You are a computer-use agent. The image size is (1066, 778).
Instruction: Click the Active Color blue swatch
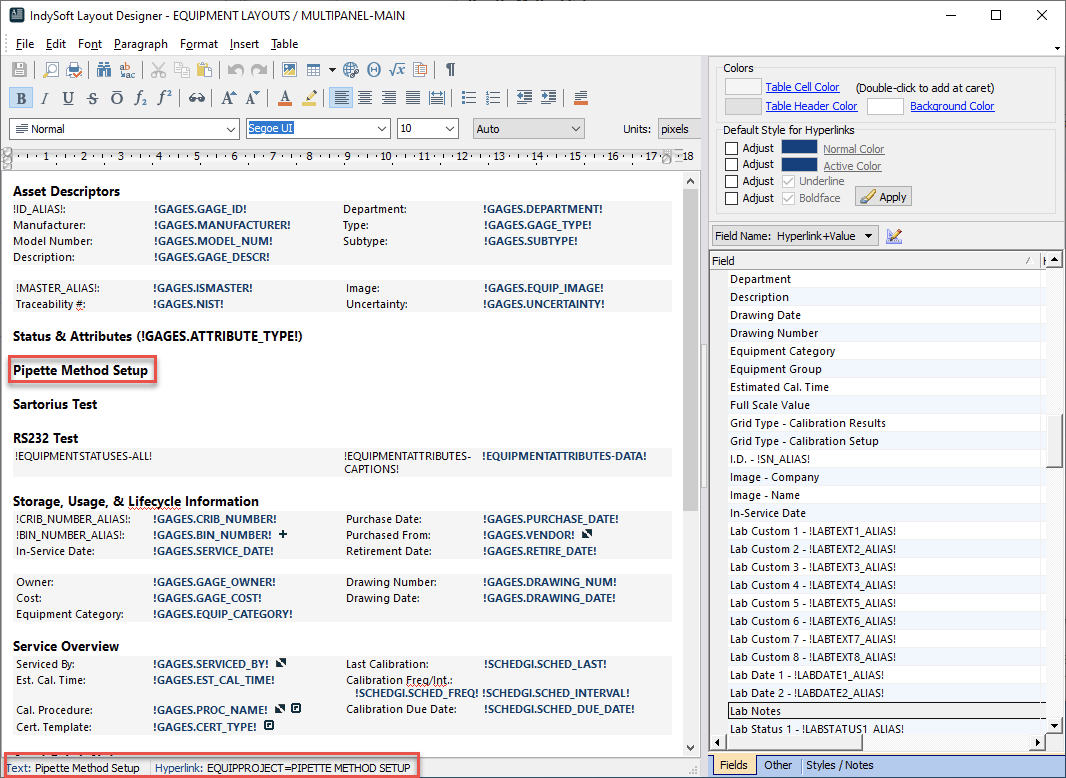coord(799,165)
